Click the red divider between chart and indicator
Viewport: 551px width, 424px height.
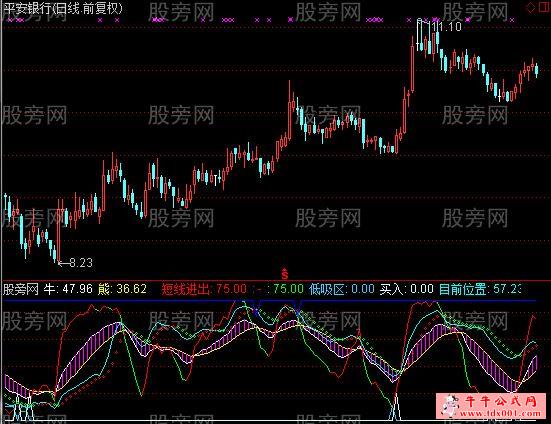click(x=276, y=281)
